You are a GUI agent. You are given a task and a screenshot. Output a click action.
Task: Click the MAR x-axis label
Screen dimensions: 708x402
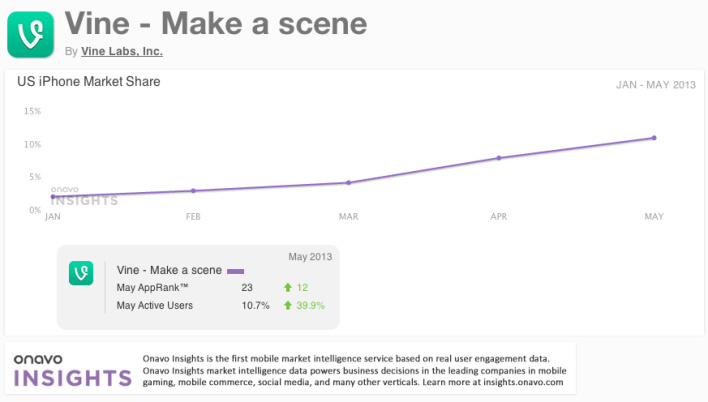349,217
